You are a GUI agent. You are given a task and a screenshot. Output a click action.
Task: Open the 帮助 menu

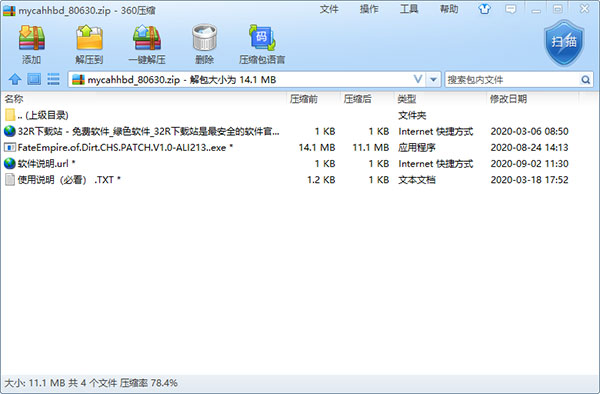[x=449, y=9]
